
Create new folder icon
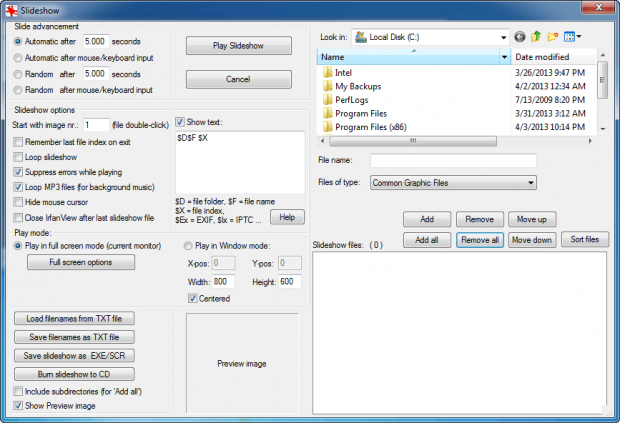pyautogui.click(x=552, y=37)
